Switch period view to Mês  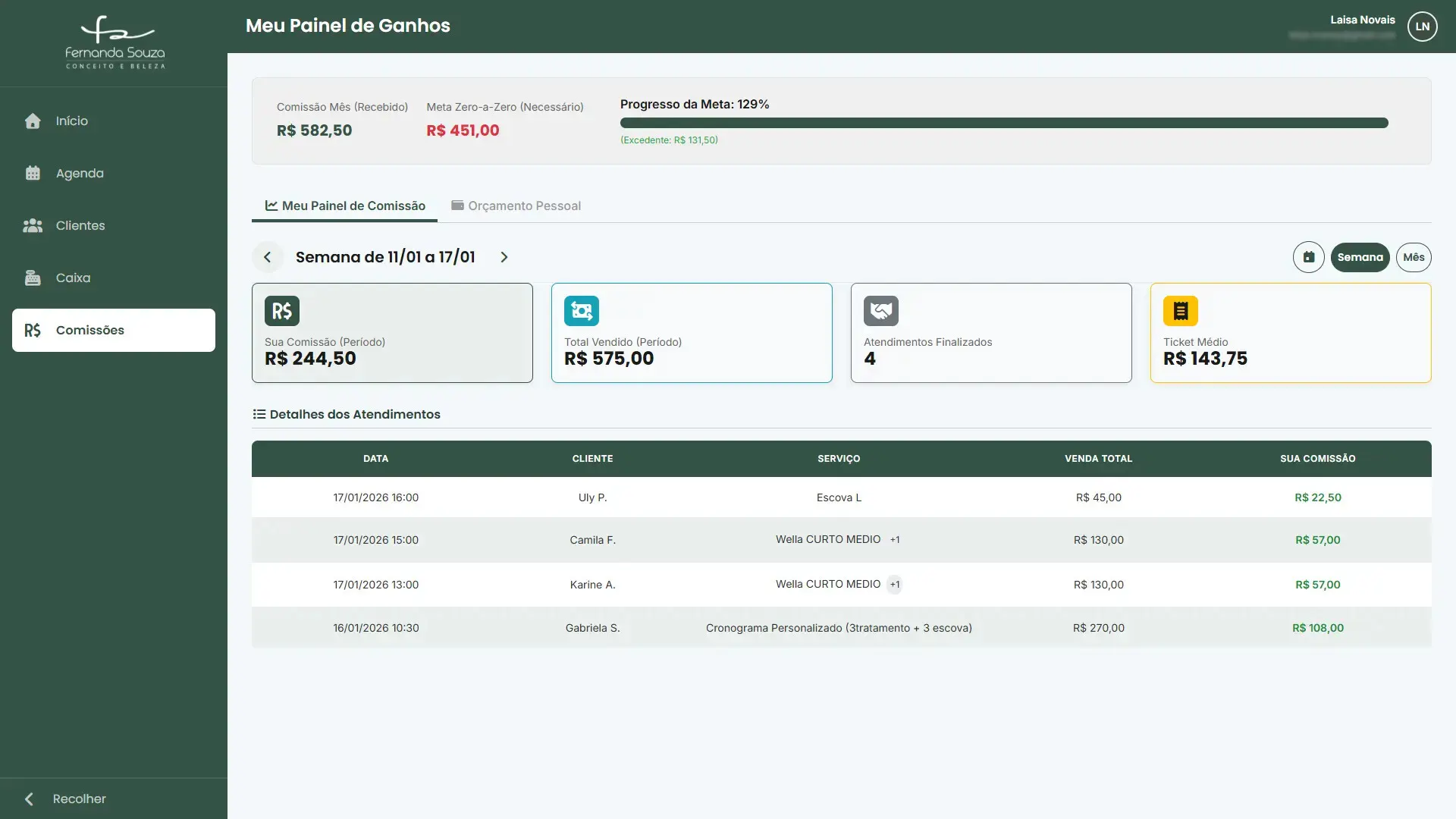(x=1413, y=257)
